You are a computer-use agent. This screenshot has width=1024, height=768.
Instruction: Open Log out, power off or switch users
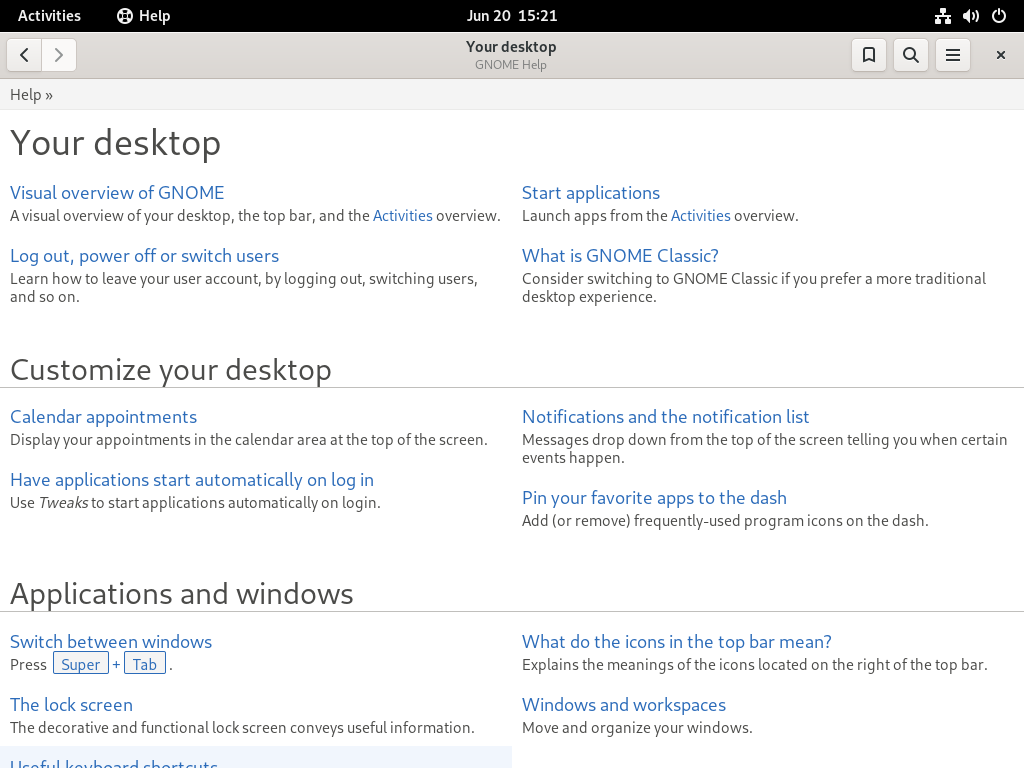click(x=144, y=256)
